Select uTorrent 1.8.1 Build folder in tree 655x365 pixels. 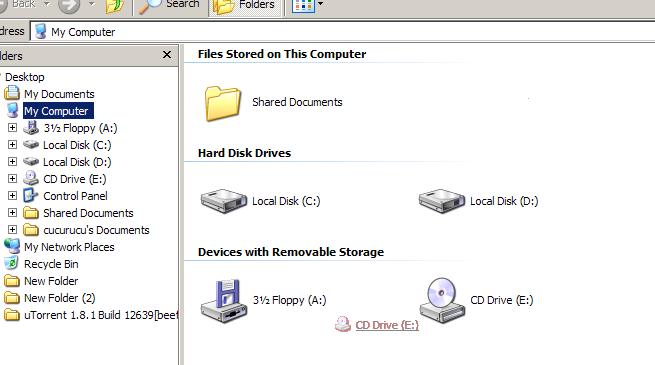click(101, 315)
